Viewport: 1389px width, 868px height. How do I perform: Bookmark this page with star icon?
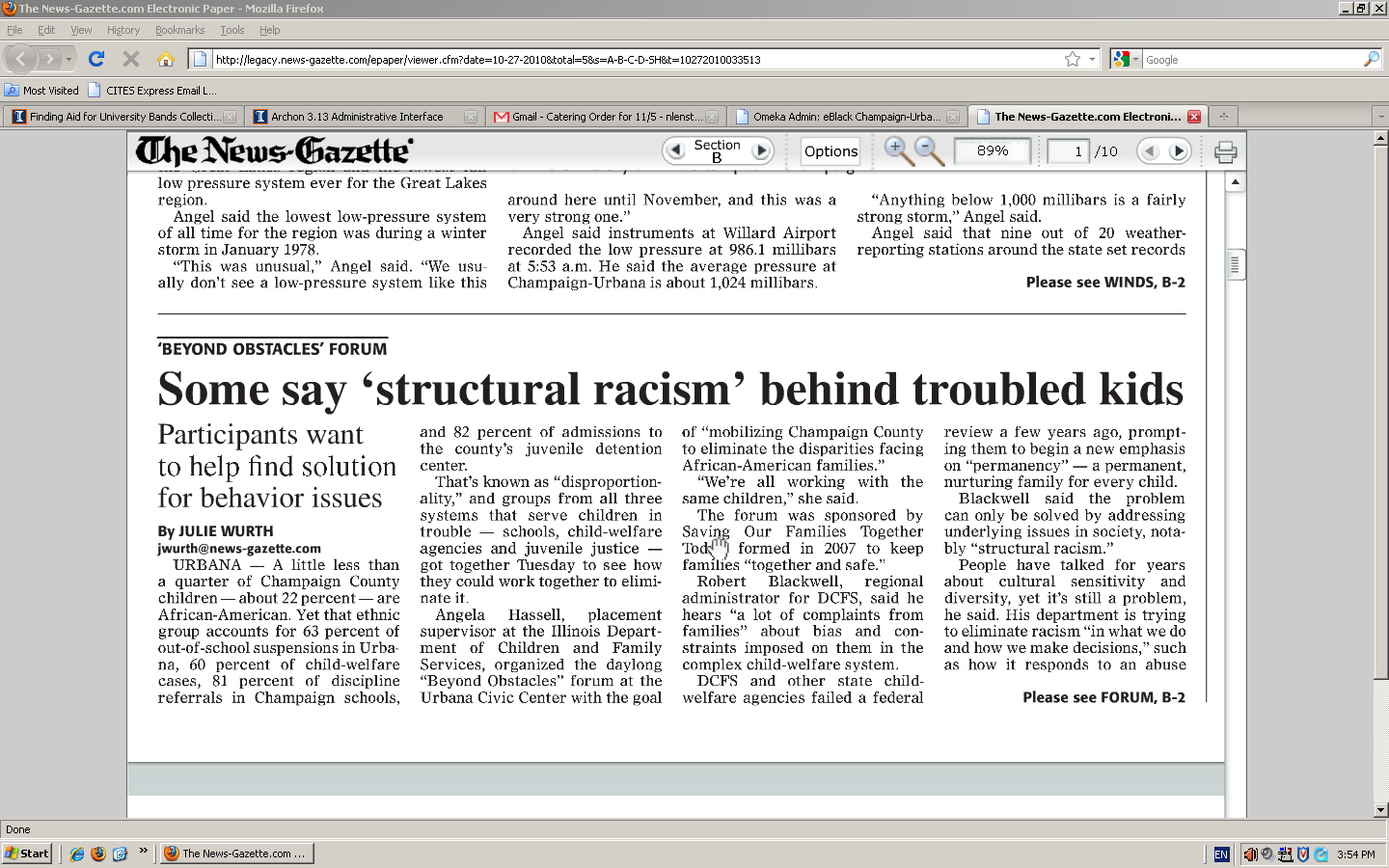[1072, 59]
